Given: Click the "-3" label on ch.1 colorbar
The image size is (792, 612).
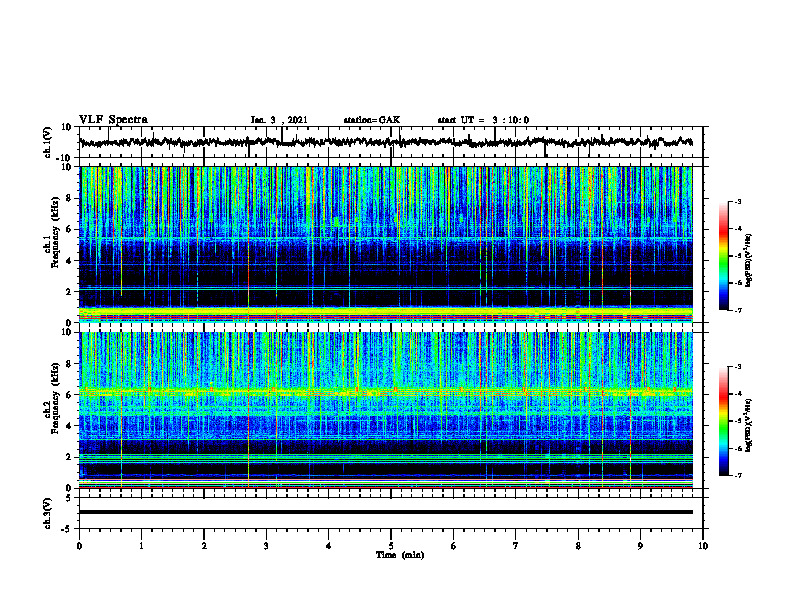Looking at the screenshot, I should (x=737, y=201).
